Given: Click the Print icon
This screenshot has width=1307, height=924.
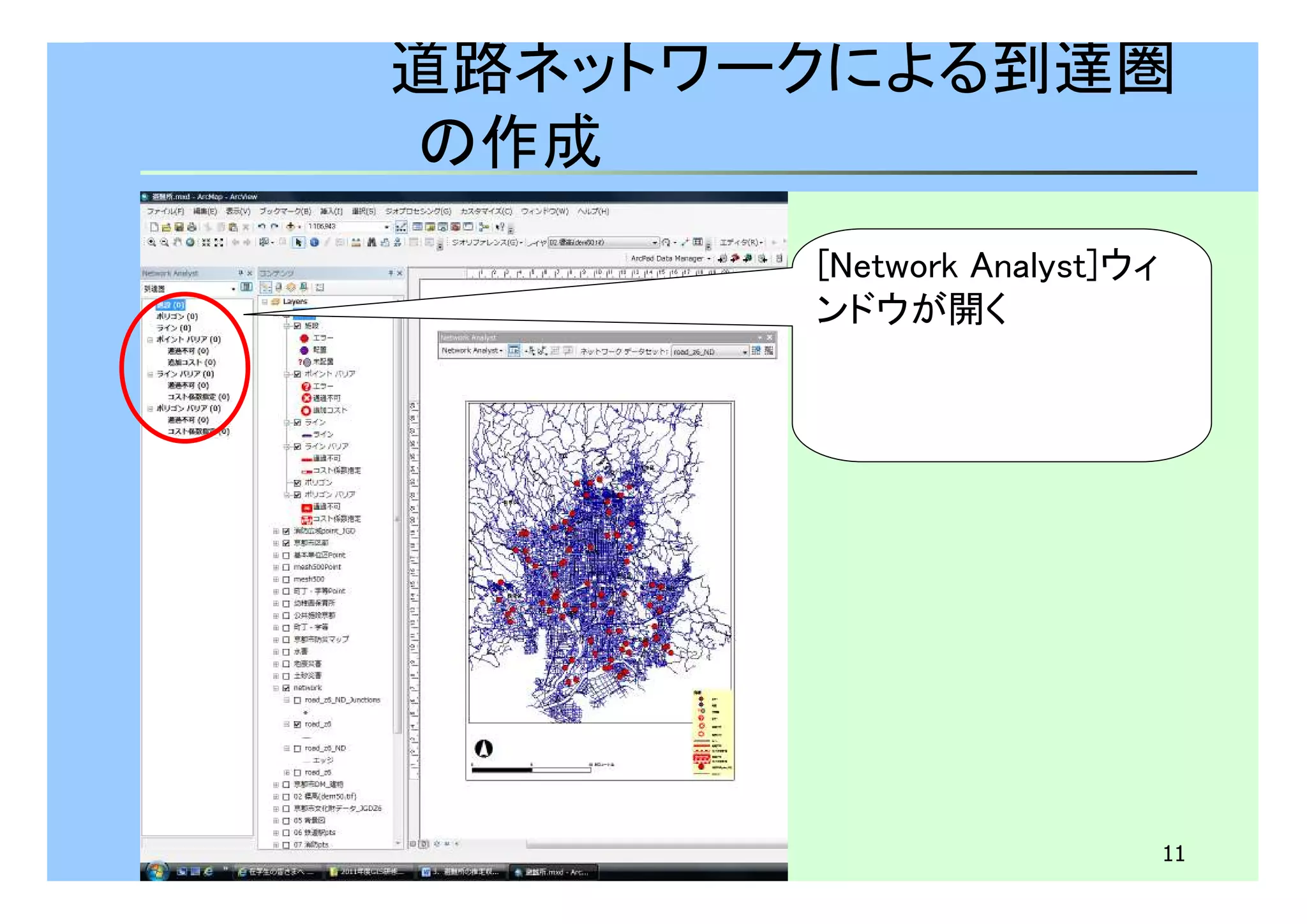Looking at the screenshot, I should [x=191, y=227].
